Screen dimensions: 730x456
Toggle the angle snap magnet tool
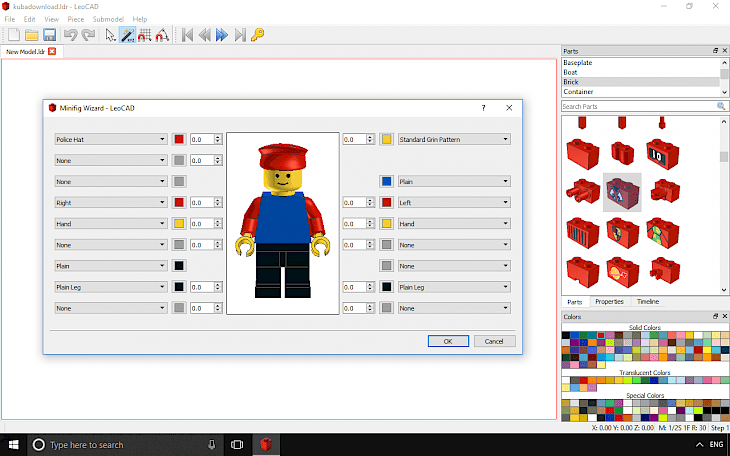pyautogui.click(x=162, y=35)
